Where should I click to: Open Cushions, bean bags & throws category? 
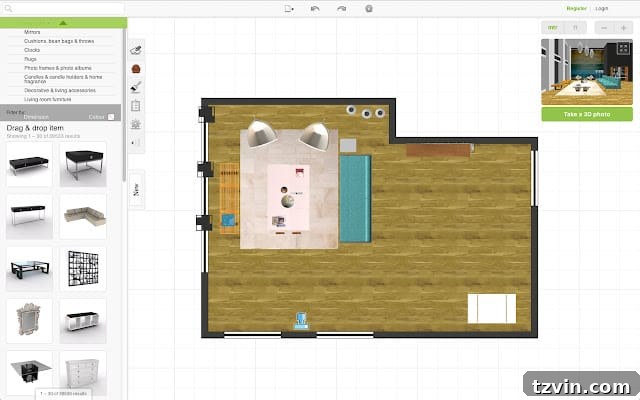coord(59,41)
